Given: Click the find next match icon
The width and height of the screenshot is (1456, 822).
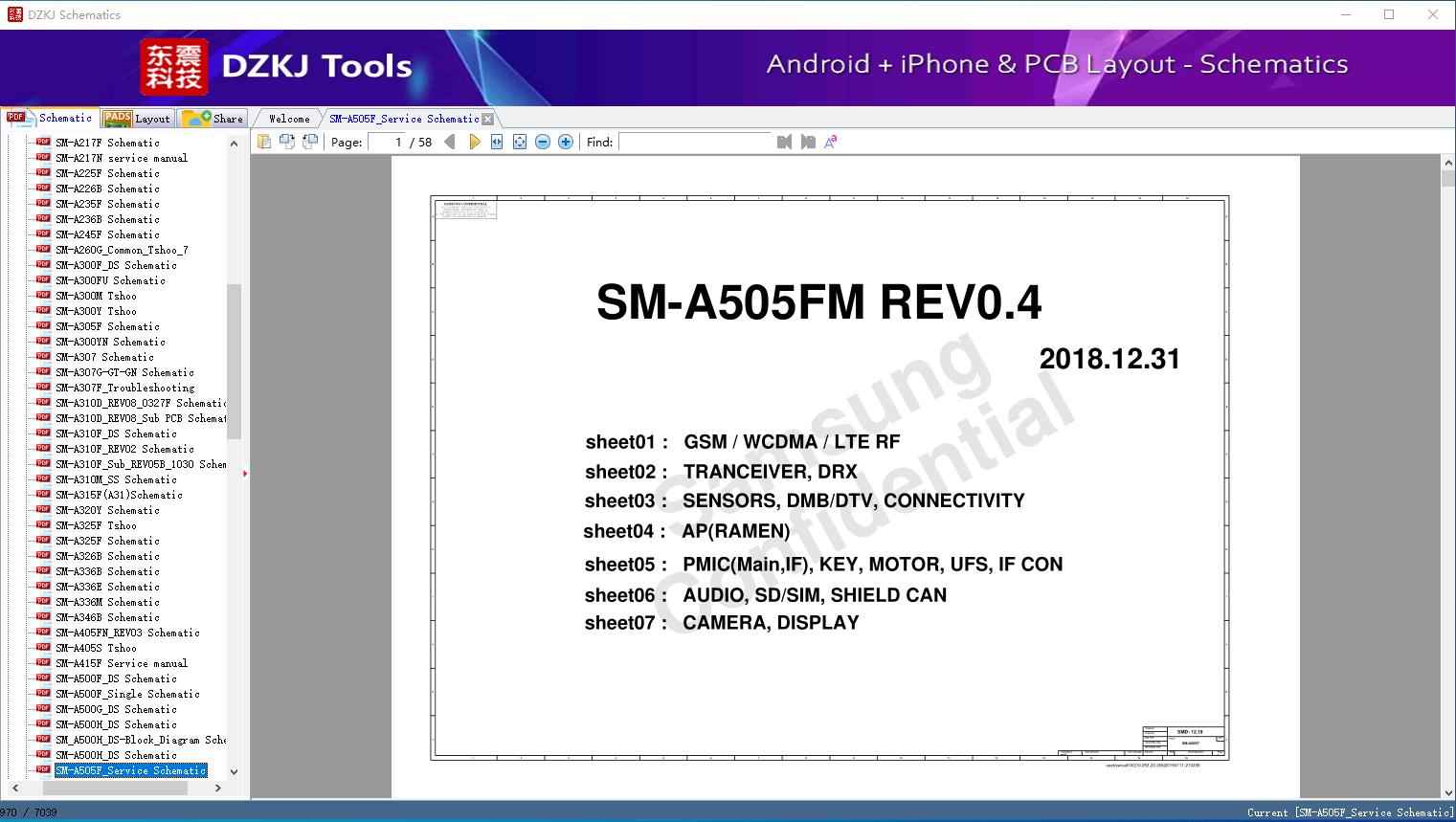Looking at the screenshot, I should (x=808, y=142).
